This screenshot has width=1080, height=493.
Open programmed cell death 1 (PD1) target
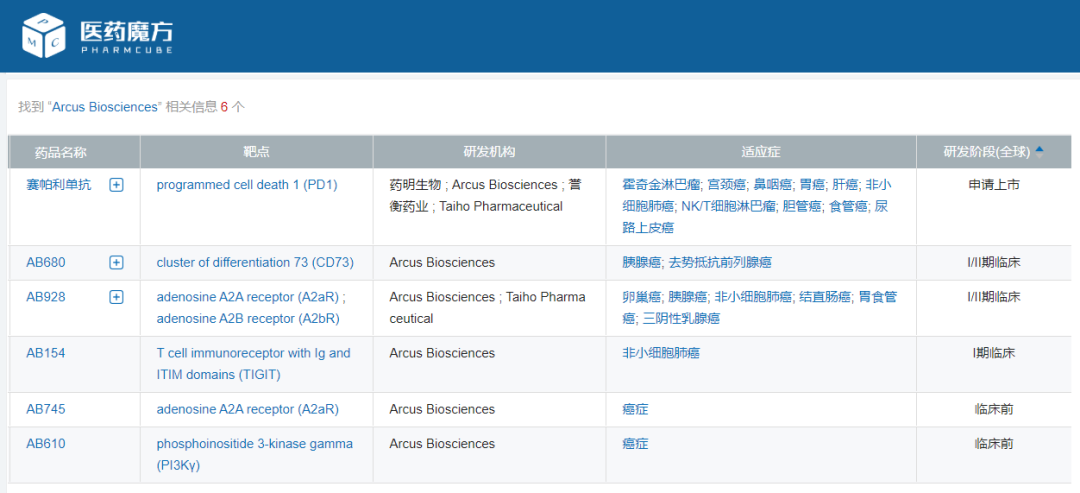point(247,185)
